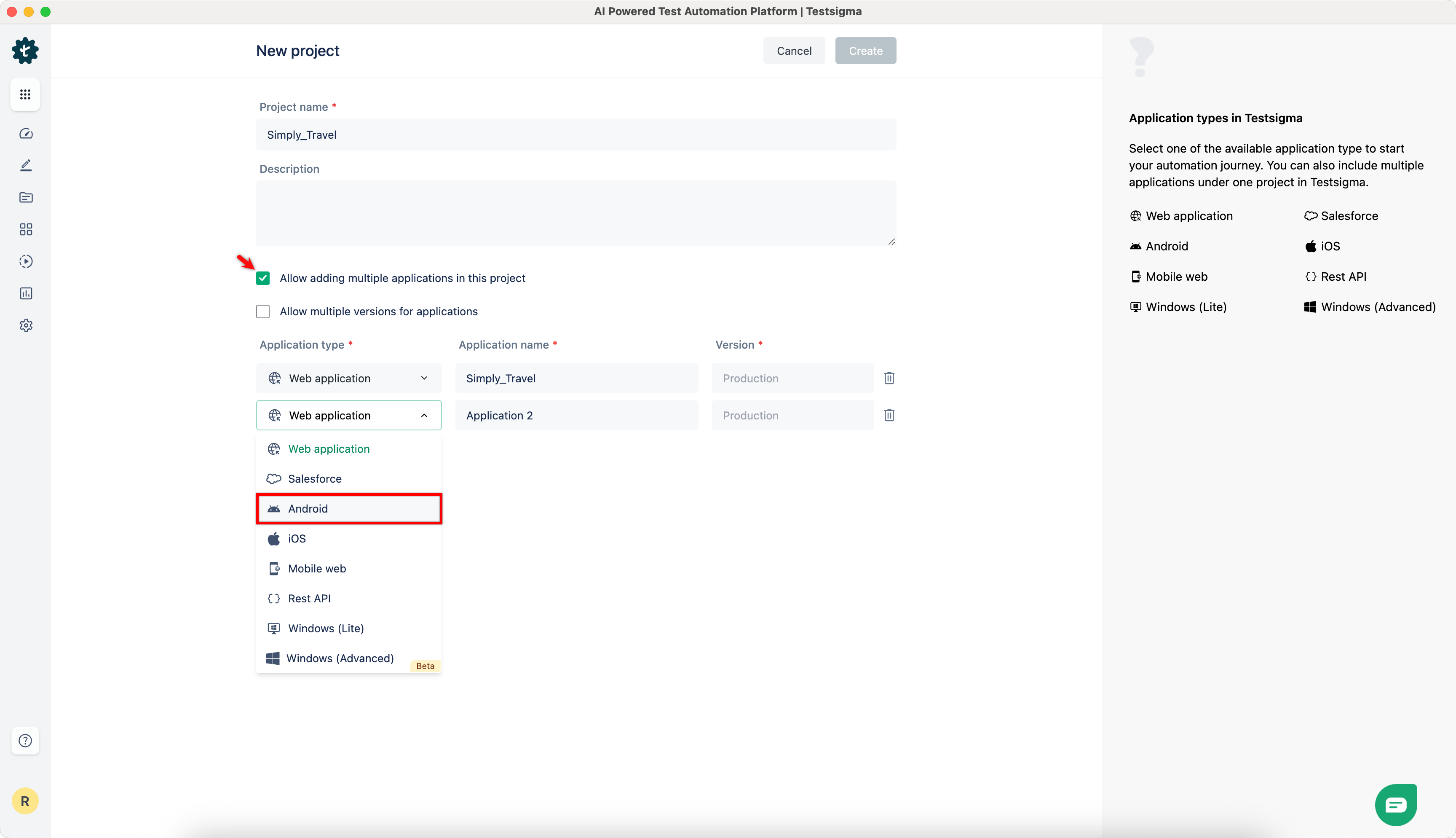Open the reports bar chart icon
The height and width of the screenshot is (838, 1456).
[26, 293]
